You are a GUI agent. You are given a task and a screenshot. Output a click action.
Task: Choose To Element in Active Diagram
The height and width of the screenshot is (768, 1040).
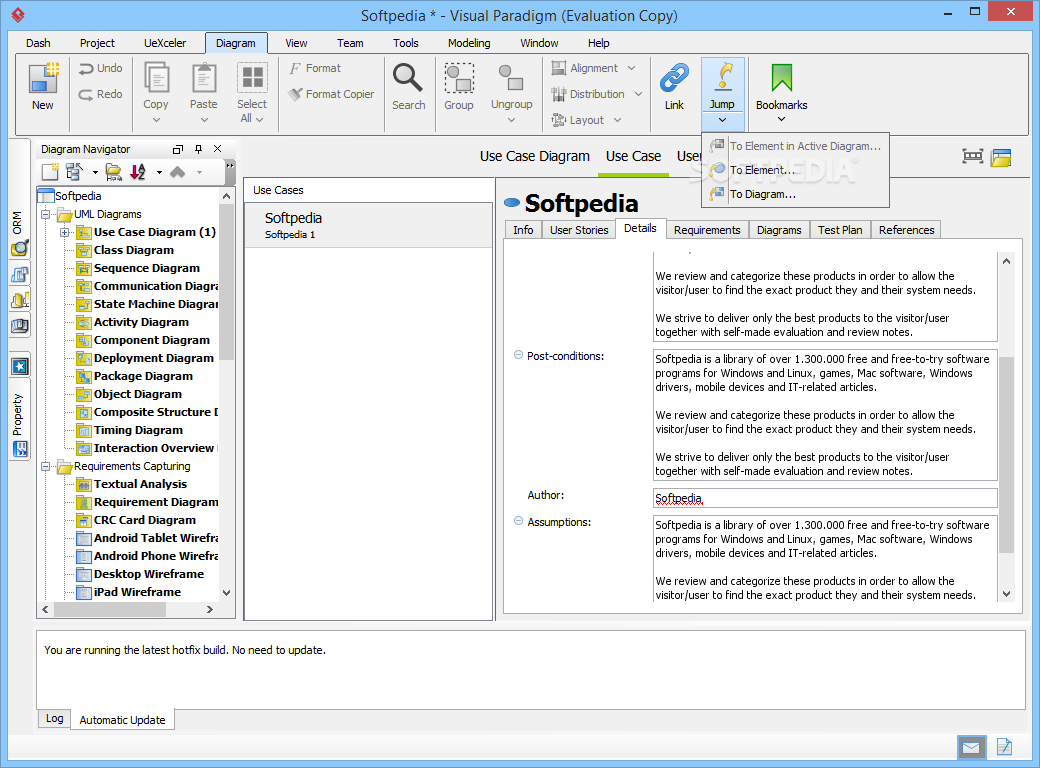pyautogui.click(x=795, y=146)
